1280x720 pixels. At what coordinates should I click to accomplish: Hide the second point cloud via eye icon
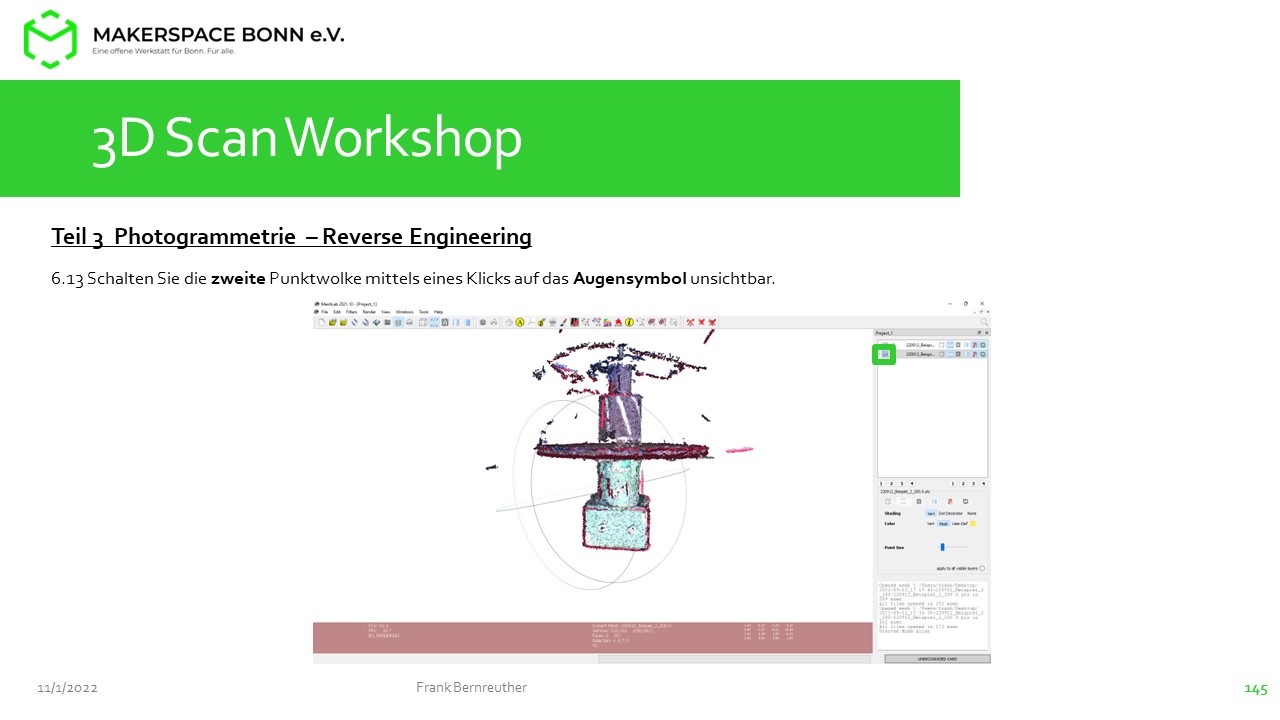(x=884, y=354)
